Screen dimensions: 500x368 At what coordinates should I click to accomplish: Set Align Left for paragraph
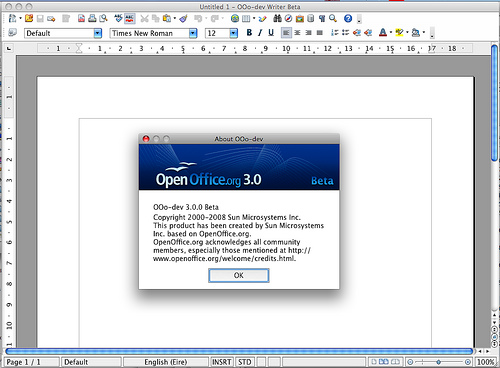tap(286, 32)
